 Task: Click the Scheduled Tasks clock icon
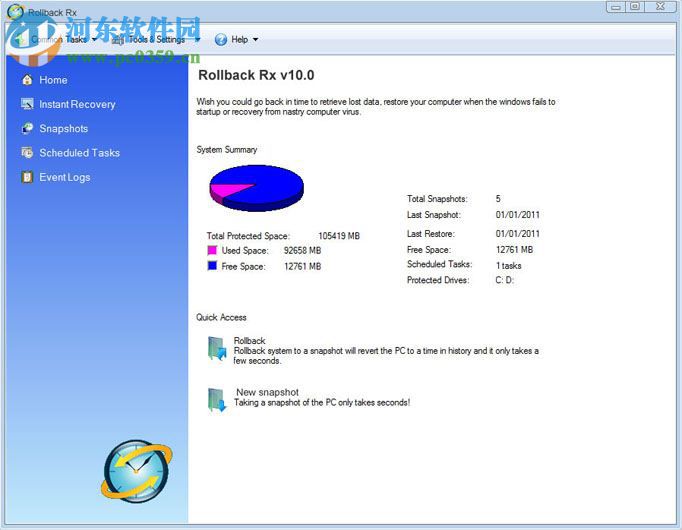[x=27, y=153]
